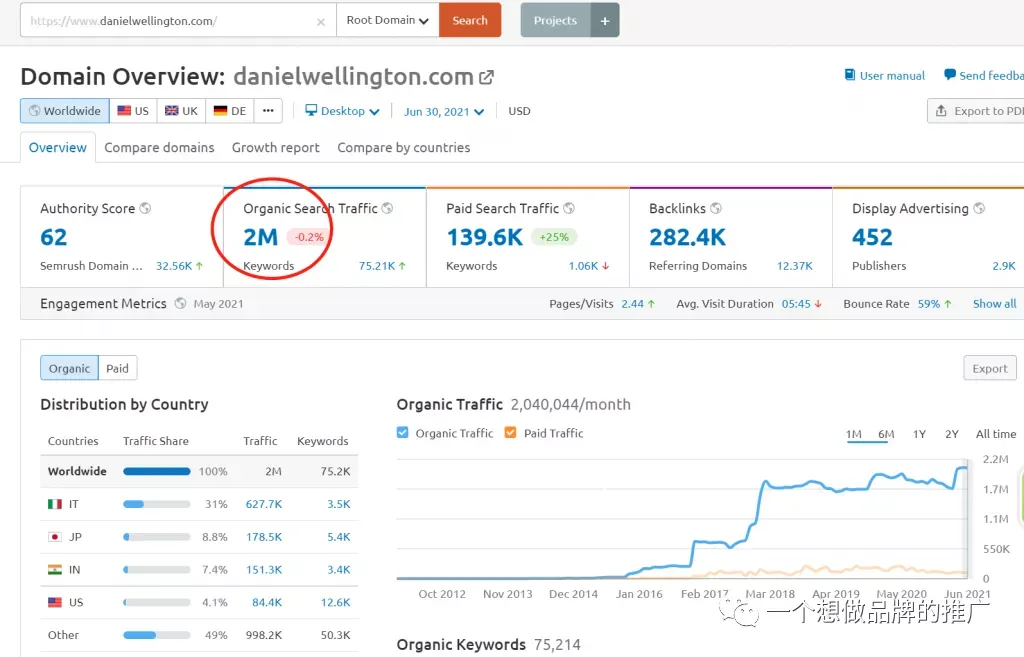The width and height of the screenshot is (1024, 657).
Task: Click the domain URL input field
Action: click(178, 20)
